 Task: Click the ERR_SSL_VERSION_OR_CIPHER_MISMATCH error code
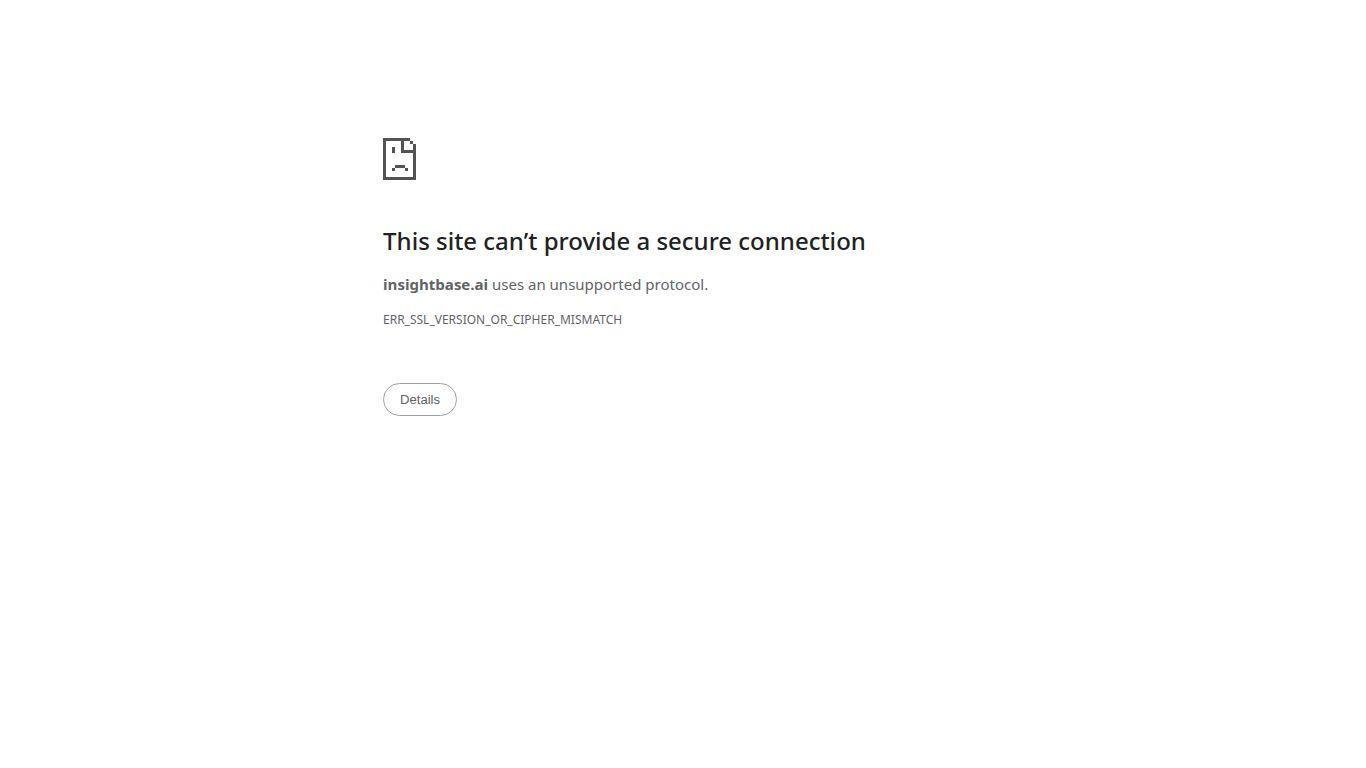click(x=502, y=319)
